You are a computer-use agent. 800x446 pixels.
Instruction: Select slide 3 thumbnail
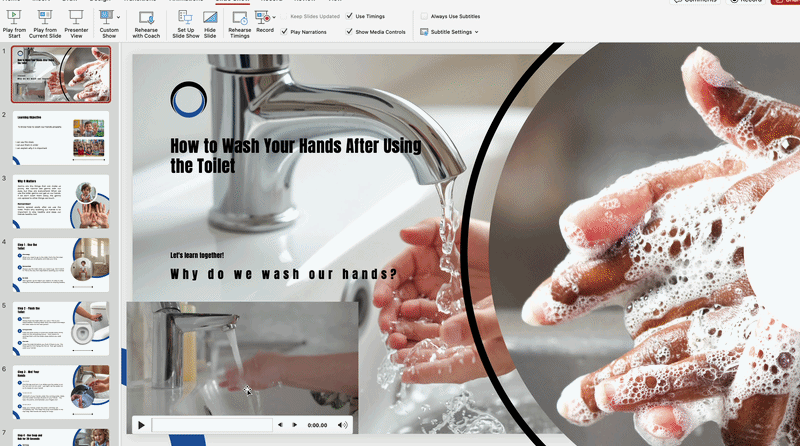pyautogui.click(x=61, y=202)
